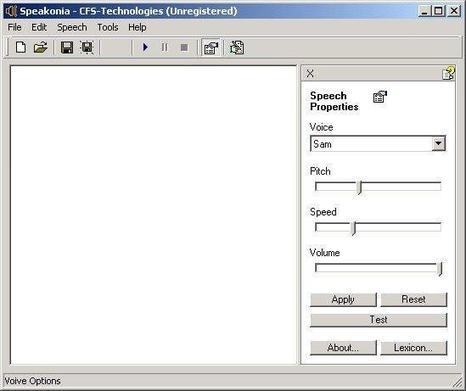Pause speech playback
The height and width of the screenshot is (391, 466).
click(x=164, y=47)
